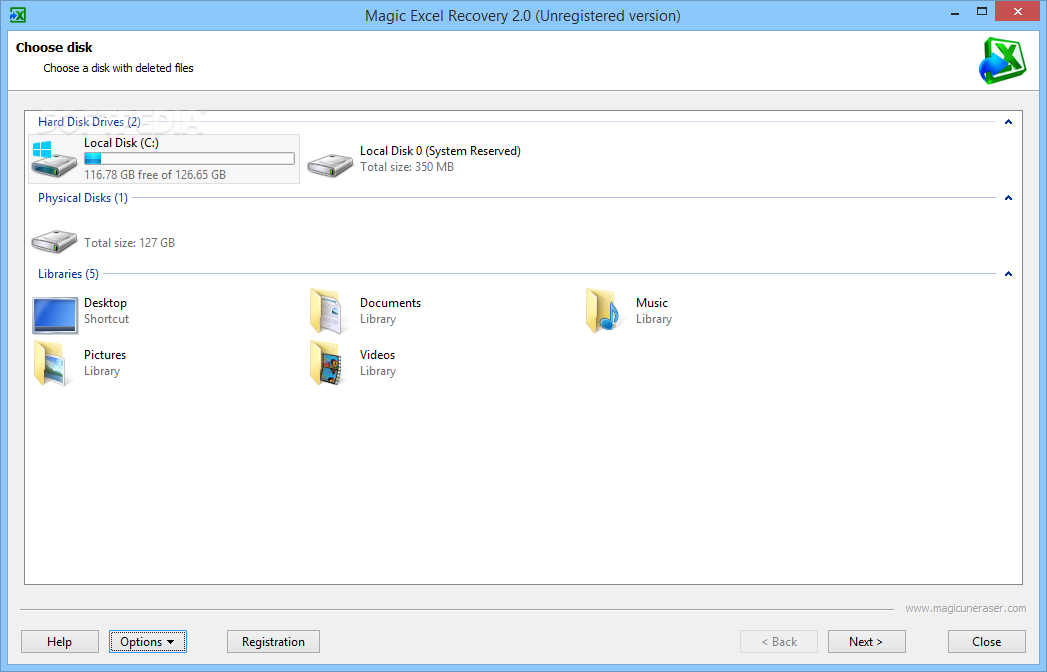1047x672 pixels.
Task: Collapse the Physical Disks group
Action: point(1008,198)
